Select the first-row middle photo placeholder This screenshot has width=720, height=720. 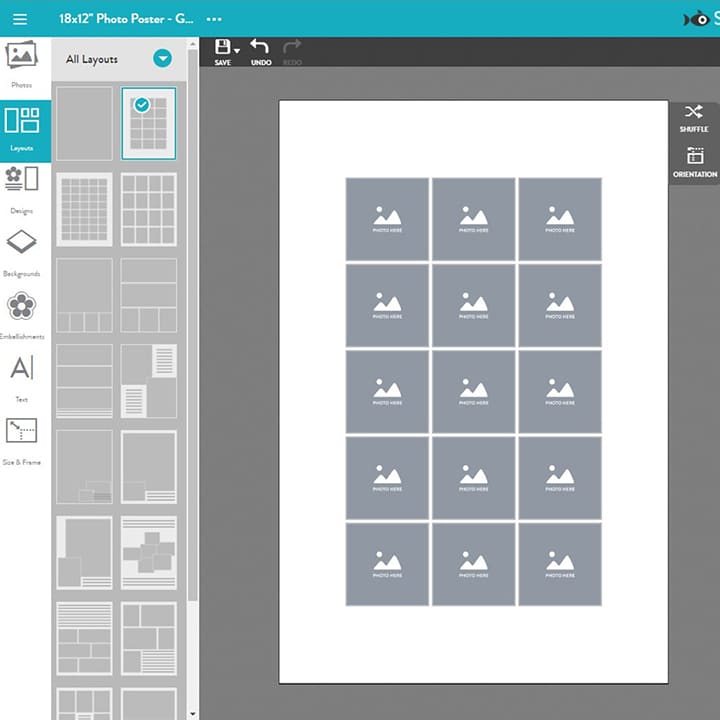click(473, 219)
